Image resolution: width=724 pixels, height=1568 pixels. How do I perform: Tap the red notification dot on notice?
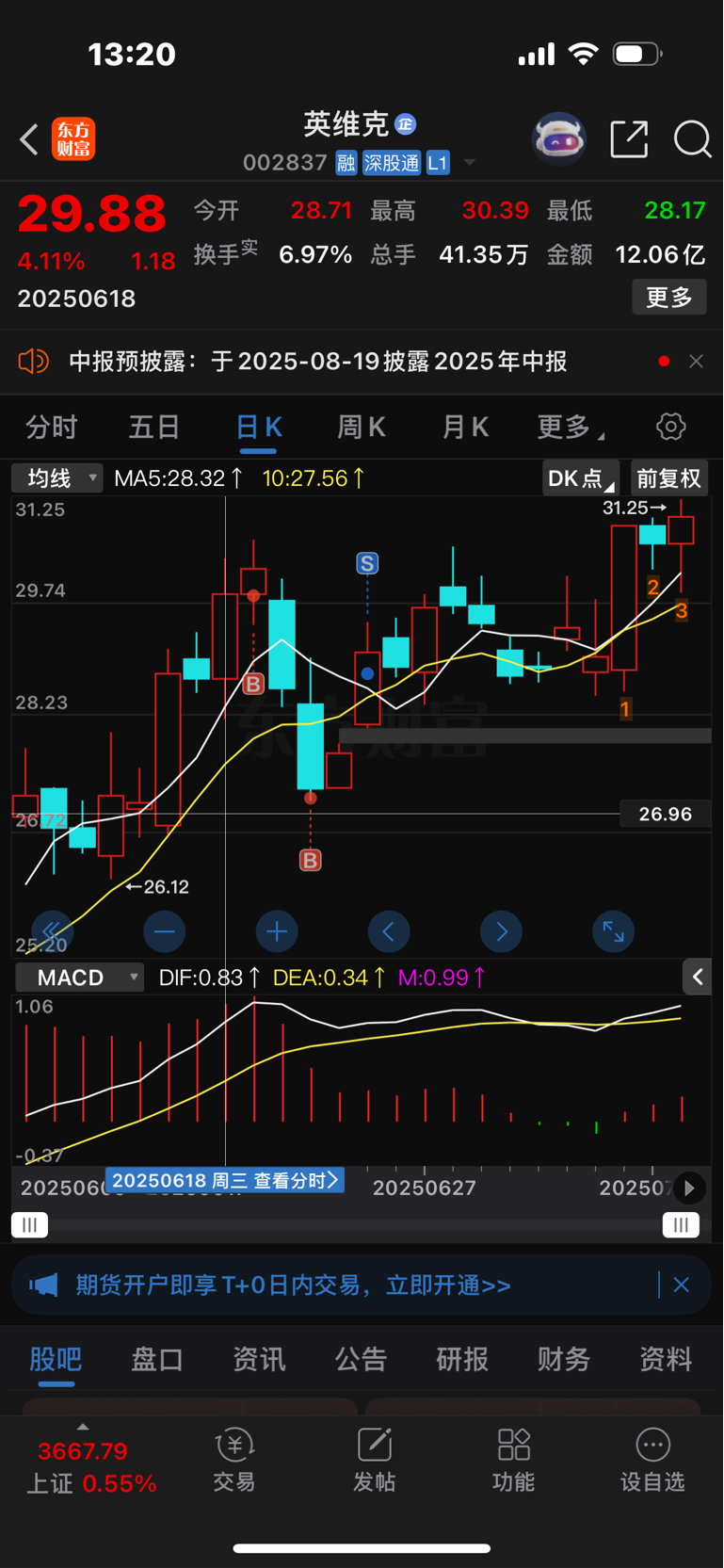click(x=664, y=361)
